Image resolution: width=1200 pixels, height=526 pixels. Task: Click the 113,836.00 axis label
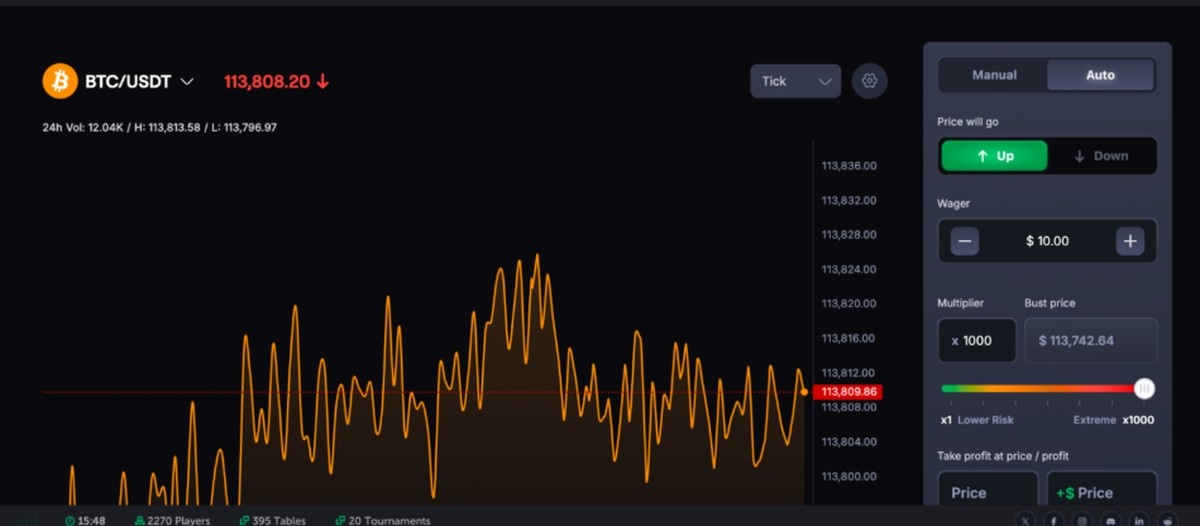[849, 166]
